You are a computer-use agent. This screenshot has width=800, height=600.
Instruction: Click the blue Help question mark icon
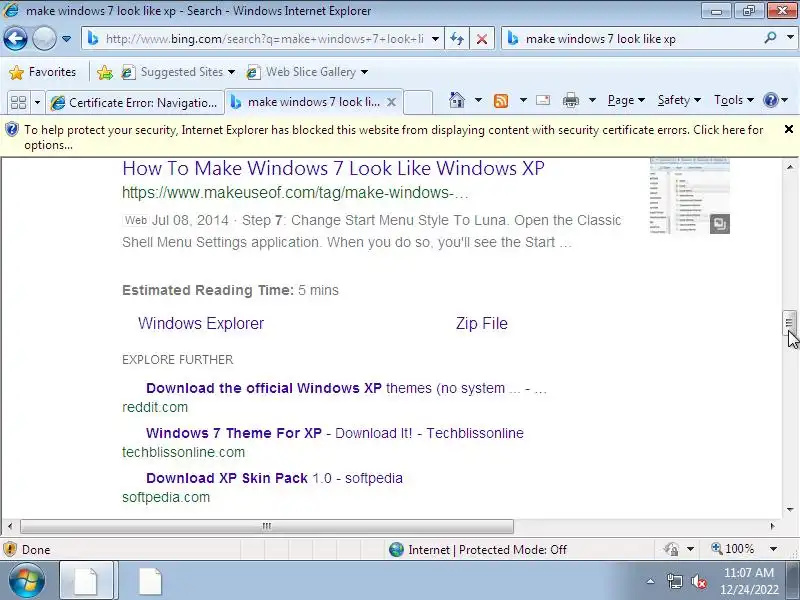pos(770,100)
